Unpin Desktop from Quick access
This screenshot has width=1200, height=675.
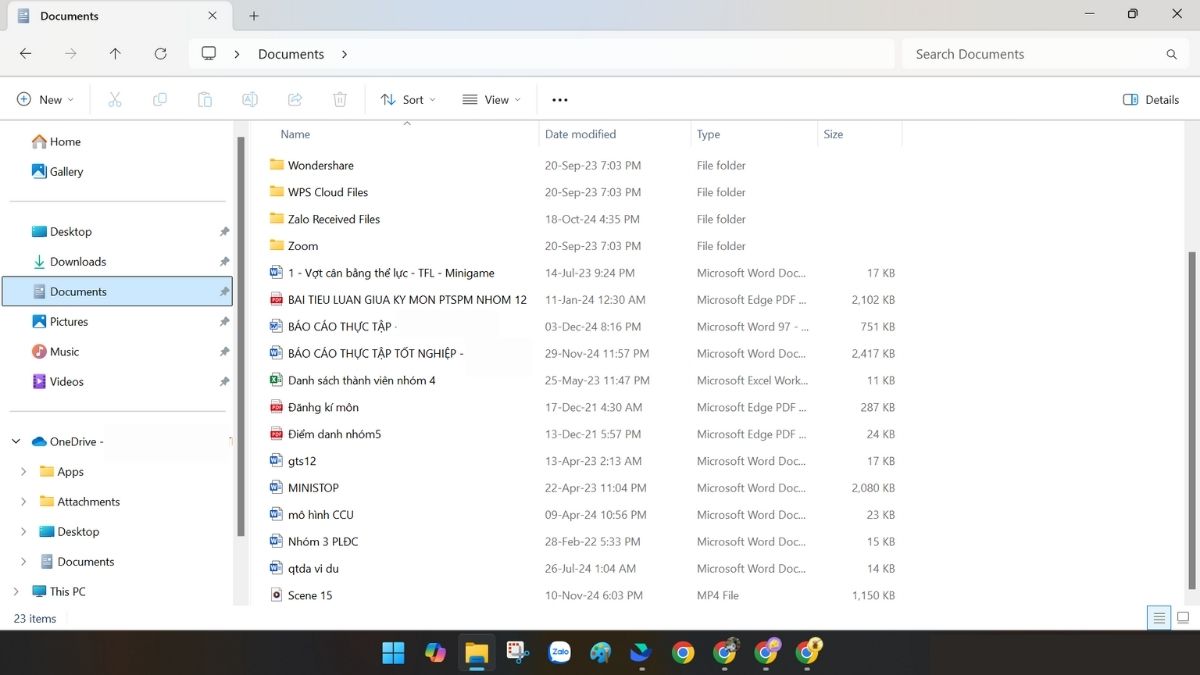click(x=224, y=232)
